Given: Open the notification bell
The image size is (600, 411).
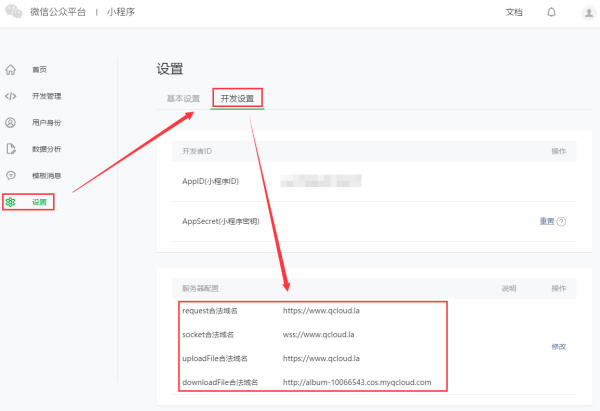Looking at the screenshot, I should pyautogui.click(x=551, y=12).
